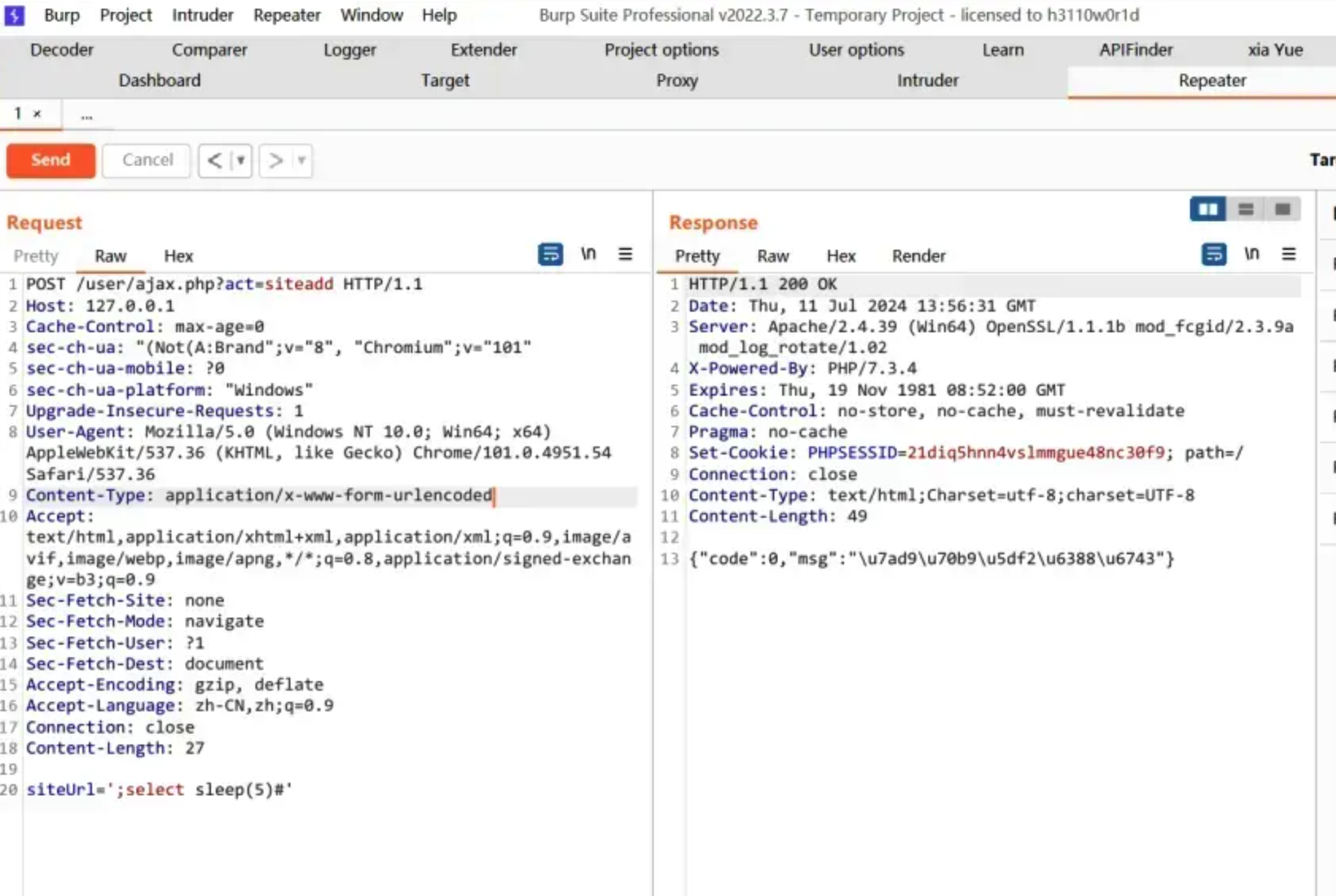Open back history dropdown arrow
1336x896 pixels.
click(240, 161)
